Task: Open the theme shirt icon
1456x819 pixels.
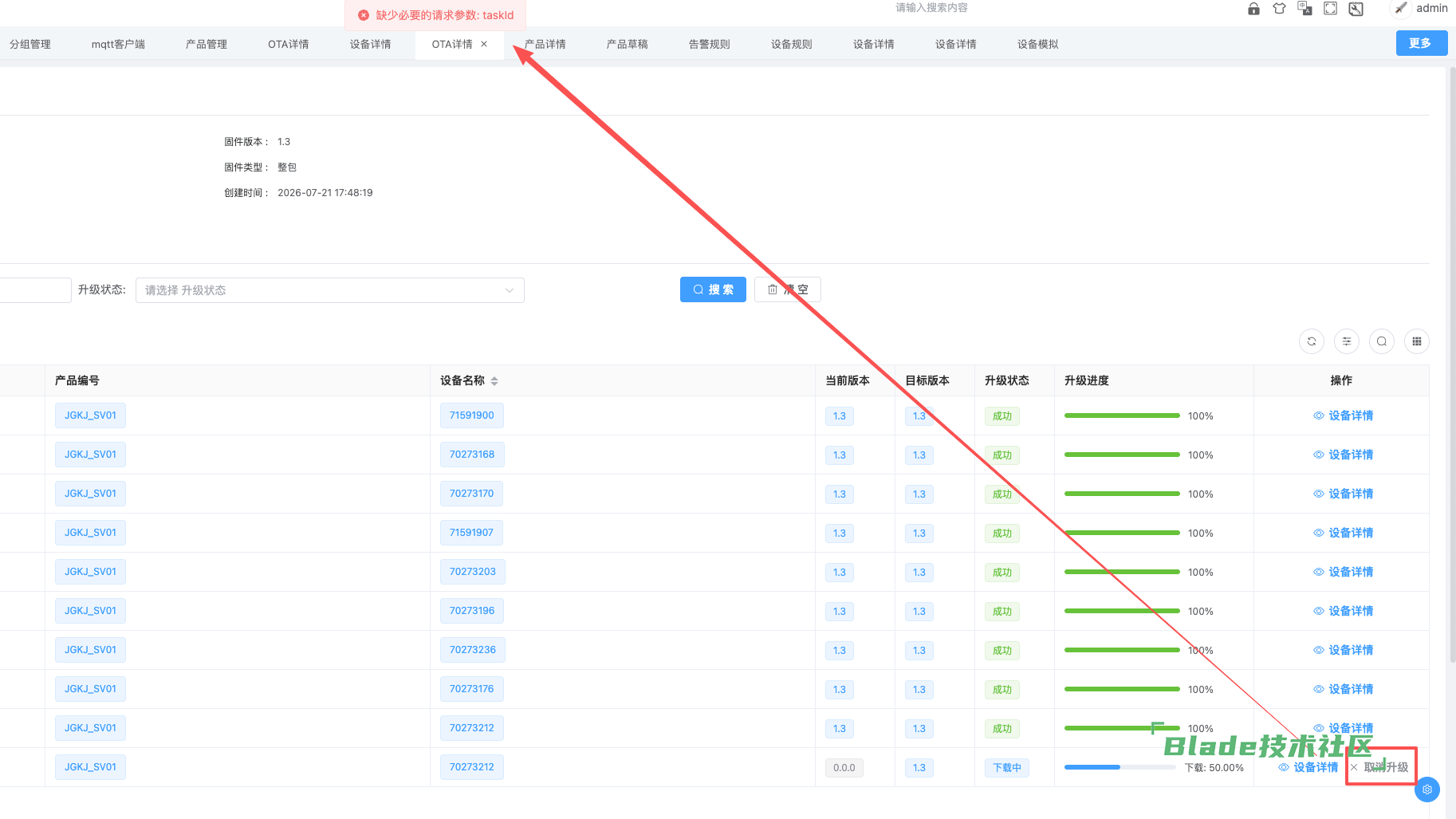Action: coord(1279,9)
